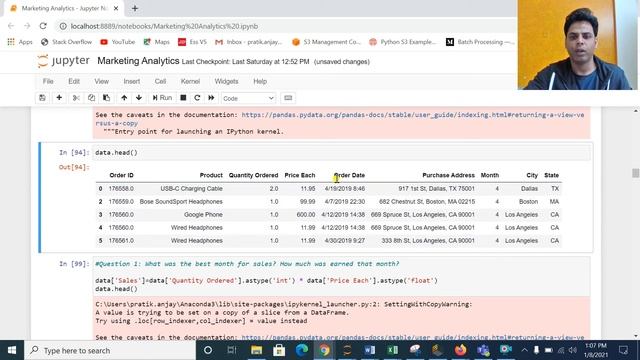The image size is (640, 360).
Task: Cut selected cells with scissors icon
Action: point(76,98)
